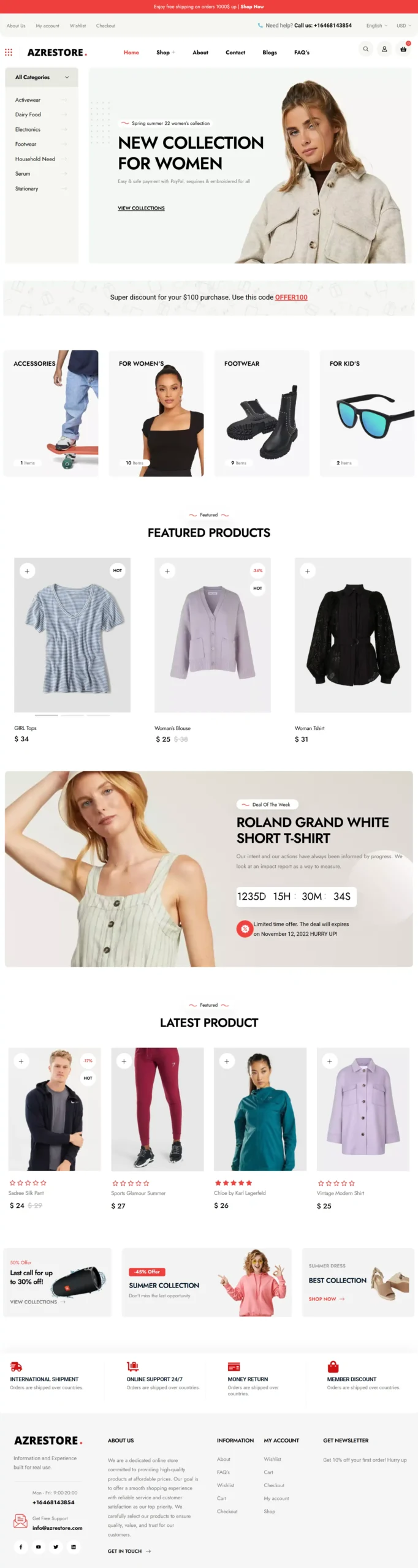Open Facebook social icon in footer
Screen dimensions: 418x1568
21,1547
